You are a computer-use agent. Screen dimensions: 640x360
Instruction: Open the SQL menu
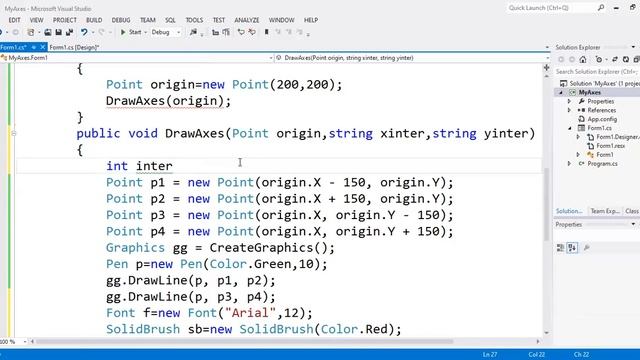point(170,20)
